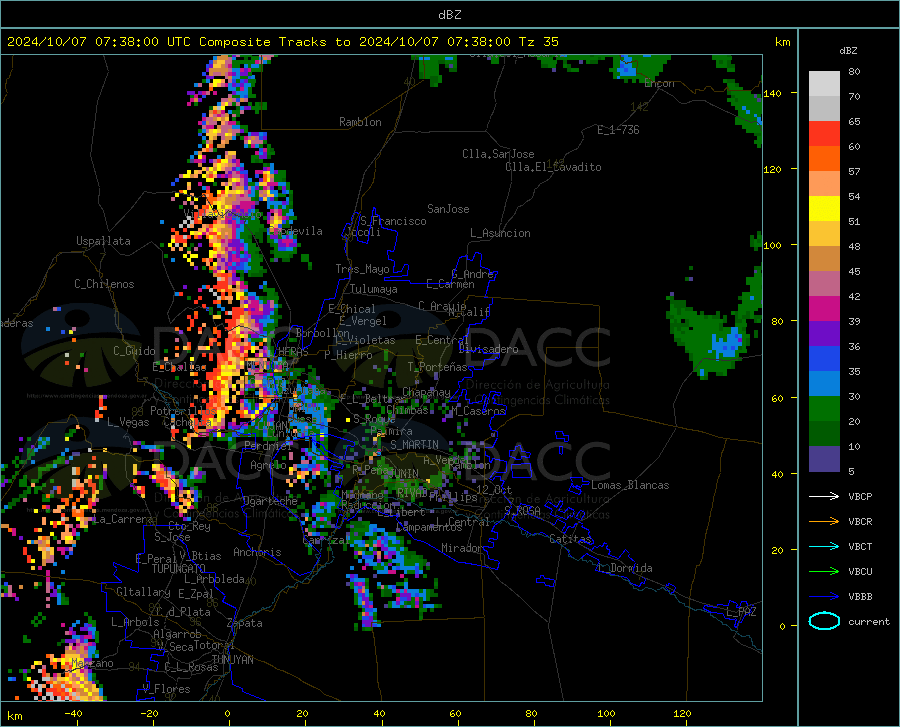Click the E_1-736 map label
The height and width of the screenshot is (727, 900).
click(618, 130)
